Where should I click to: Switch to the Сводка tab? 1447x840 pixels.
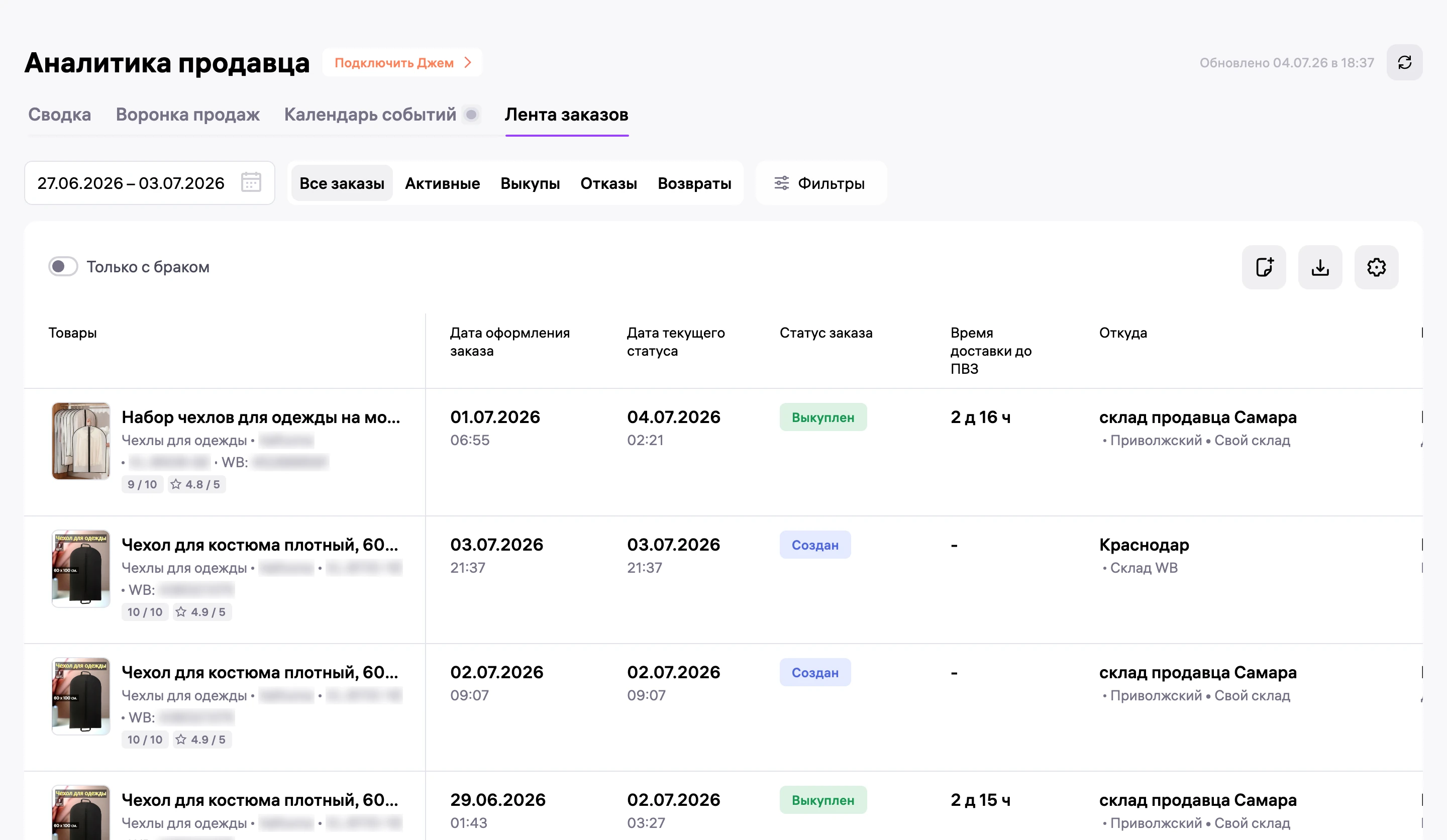pos(60,114)
